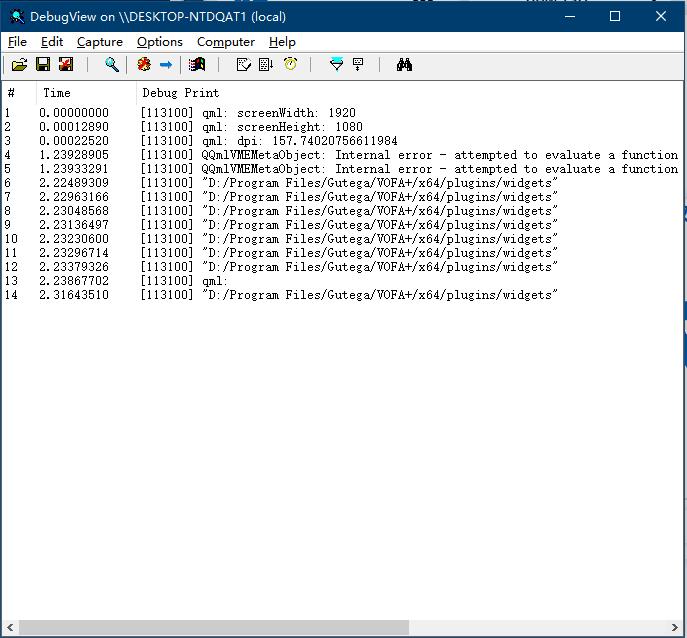687x638 pixels.
Task: Select row 4 QQmlVMEMetaObject internal error line
Action: click(342, 155)
